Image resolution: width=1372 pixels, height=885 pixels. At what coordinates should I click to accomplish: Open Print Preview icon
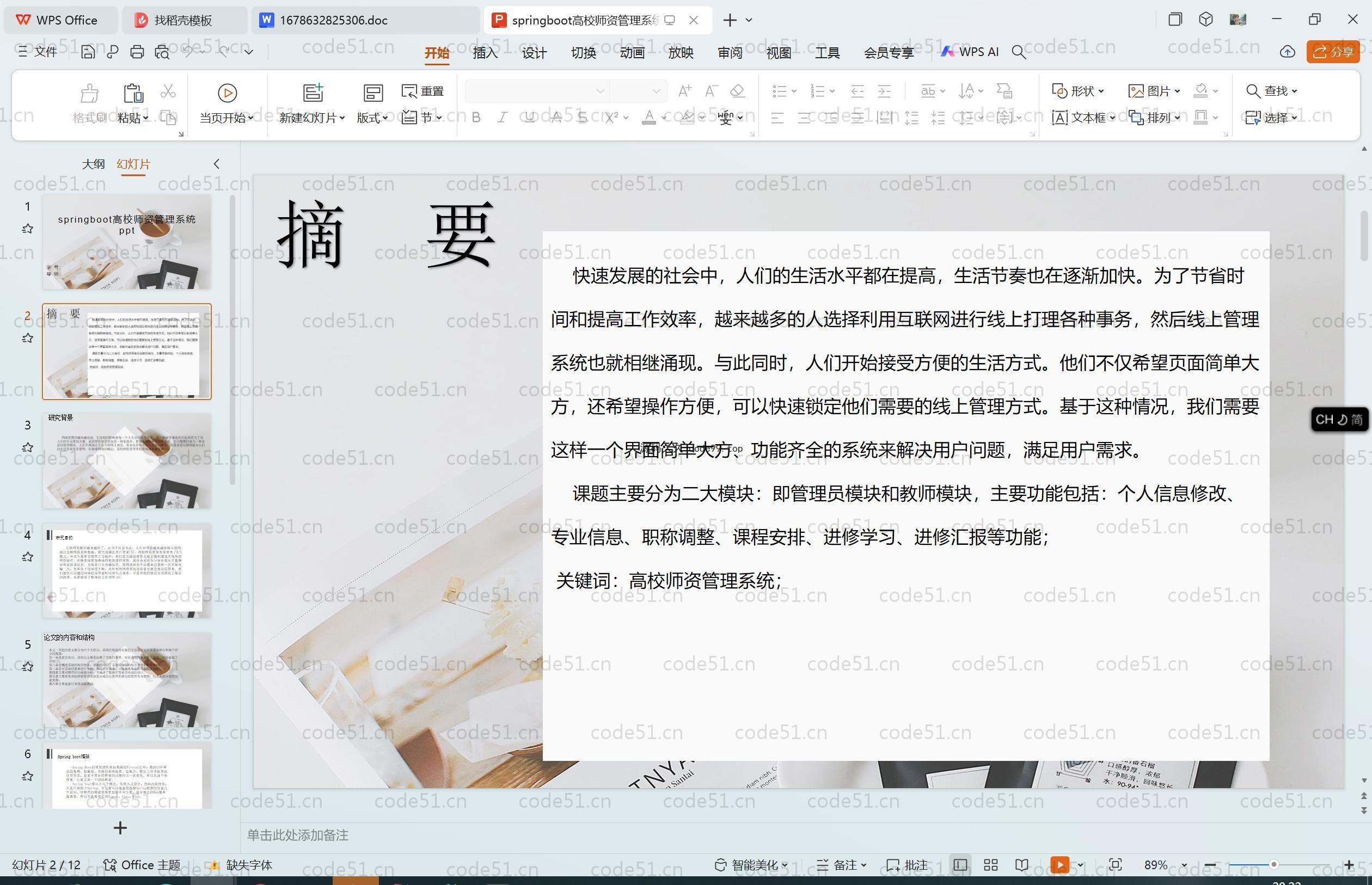click(x=162, y=52)
